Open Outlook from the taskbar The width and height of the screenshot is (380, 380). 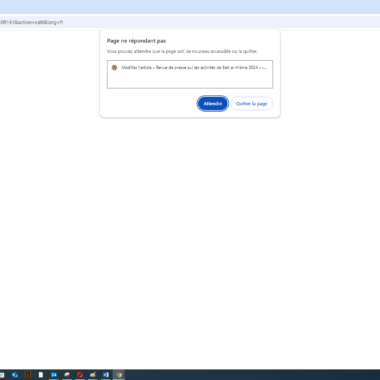pyautogui.click(x=54, y=375)
